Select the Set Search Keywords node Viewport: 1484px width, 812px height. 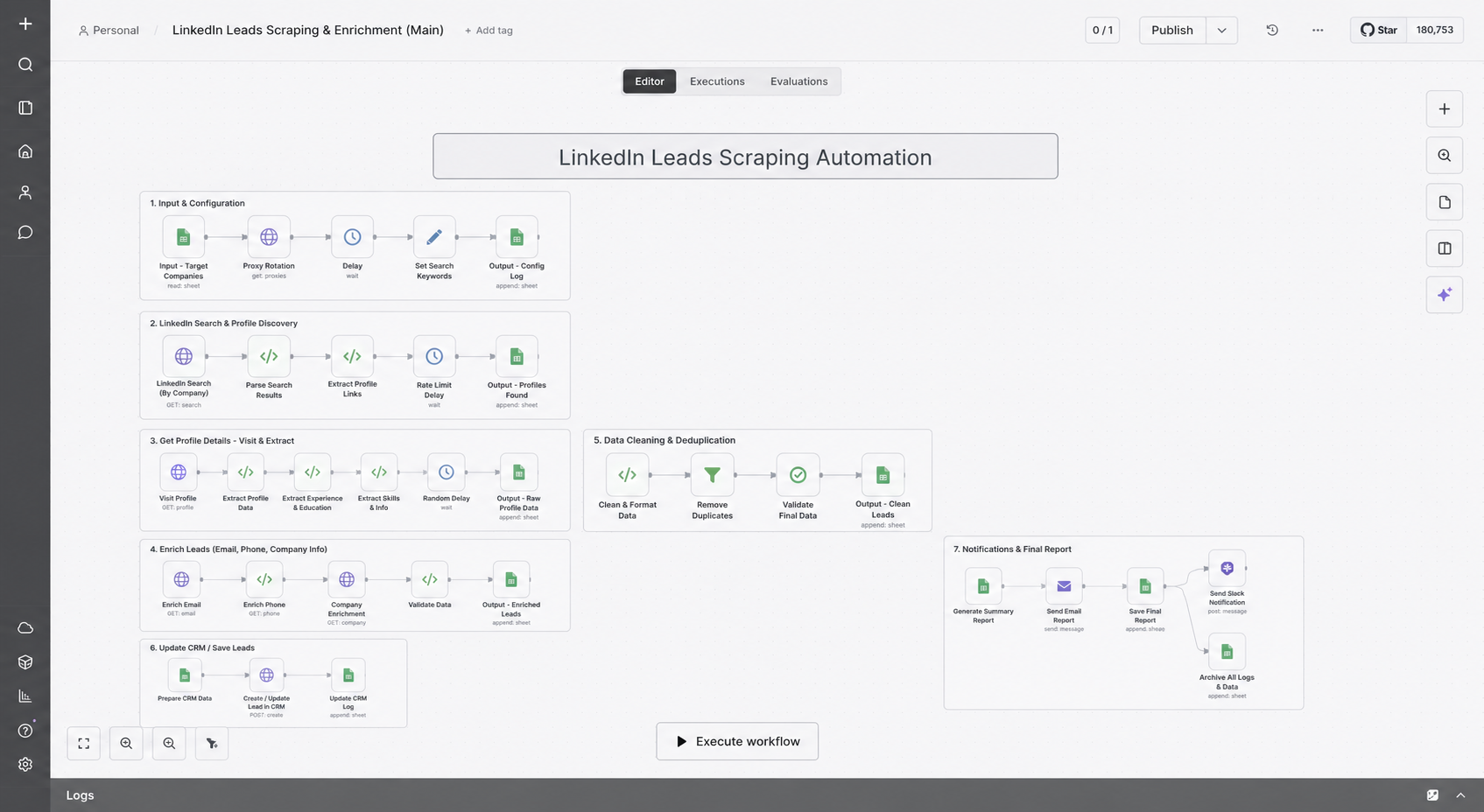pyautogui.click(x=434, y=237)
